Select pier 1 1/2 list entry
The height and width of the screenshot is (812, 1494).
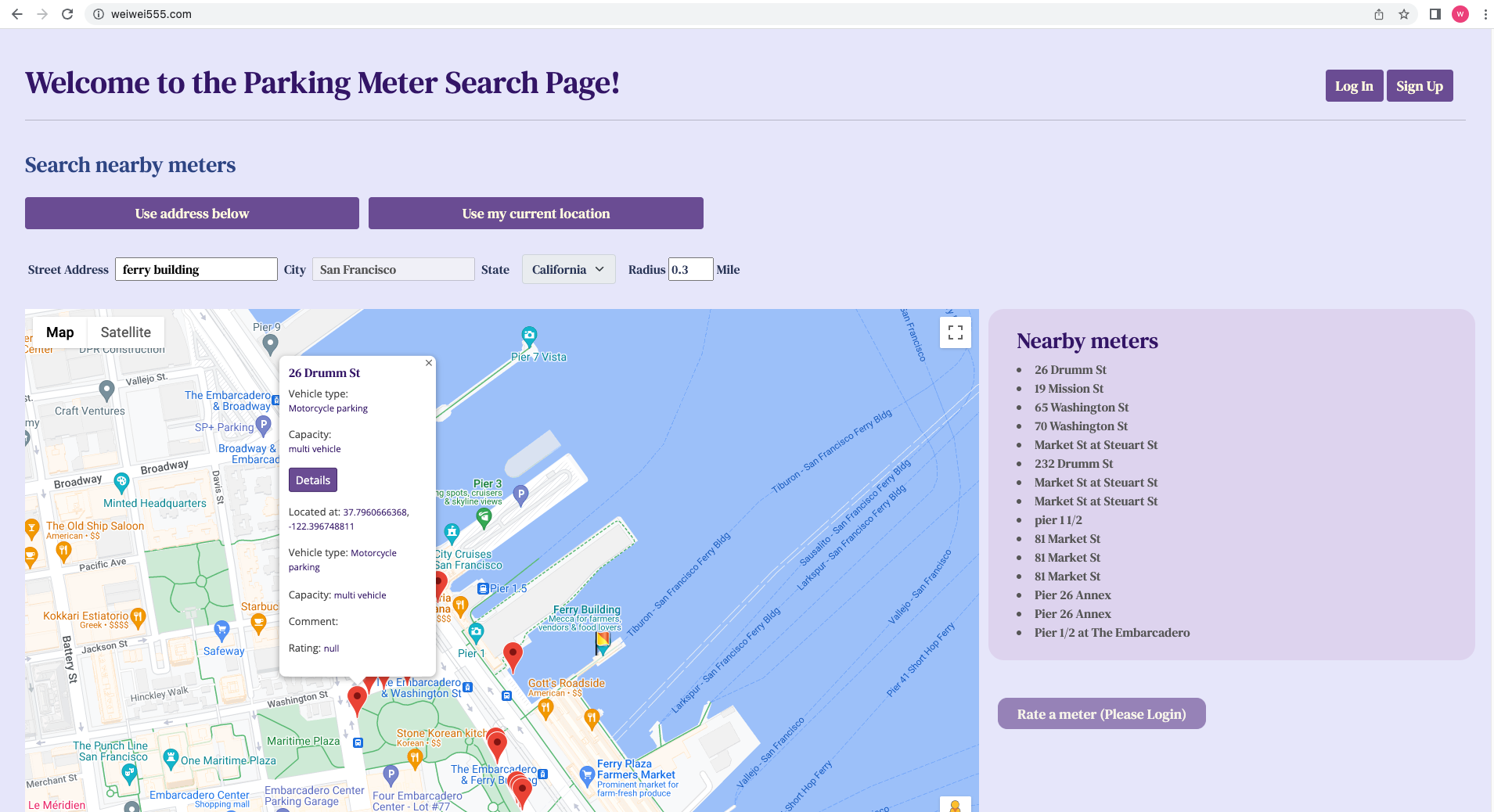(1058, 520)
